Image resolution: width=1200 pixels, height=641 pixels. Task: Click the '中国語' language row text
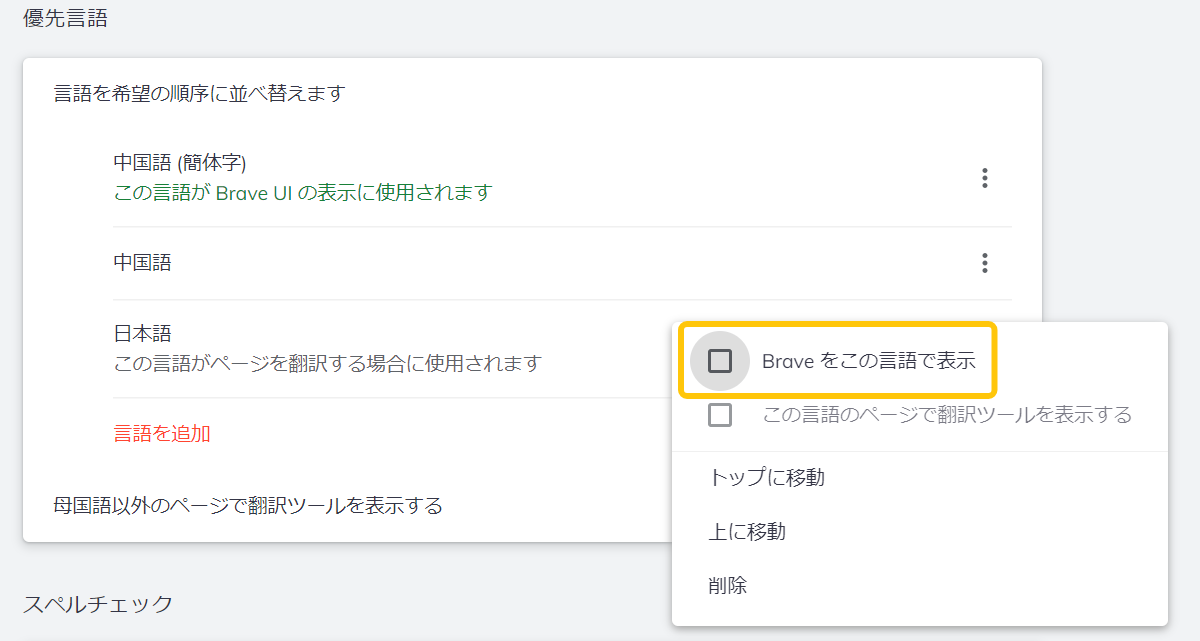pos(143,263)
